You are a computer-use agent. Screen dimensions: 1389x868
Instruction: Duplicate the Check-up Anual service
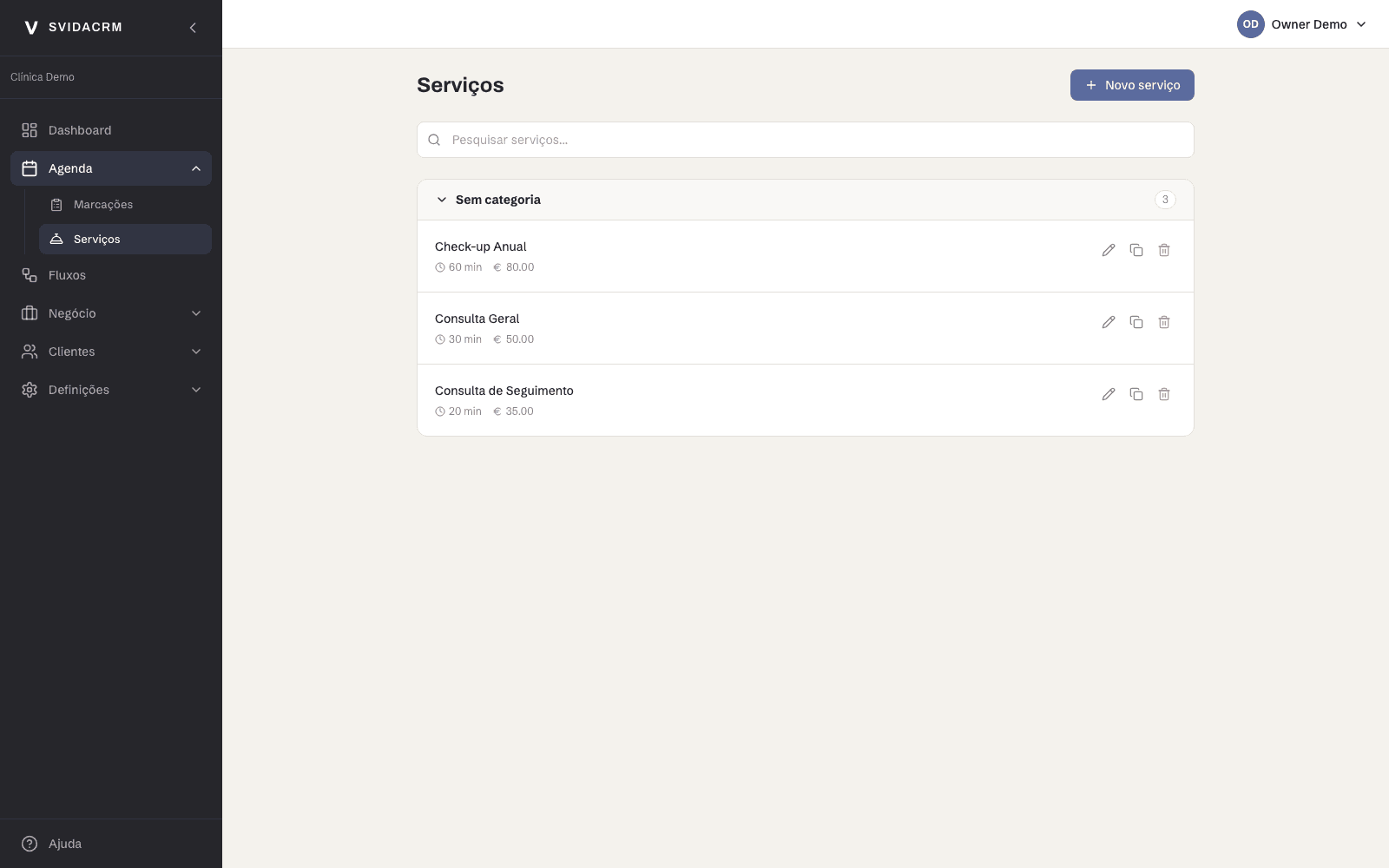point(1136,250)
